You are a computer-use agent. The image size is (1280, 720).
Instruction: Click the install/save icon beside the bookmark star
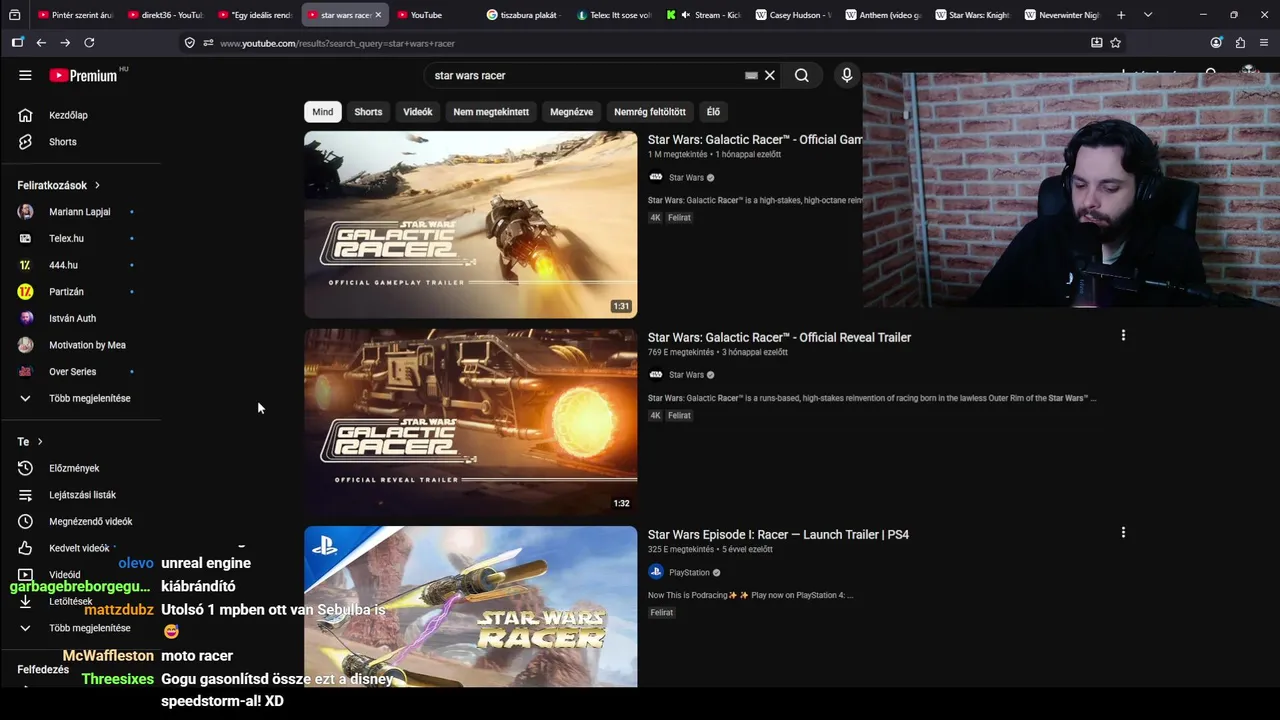click(x=1097, y=43)
